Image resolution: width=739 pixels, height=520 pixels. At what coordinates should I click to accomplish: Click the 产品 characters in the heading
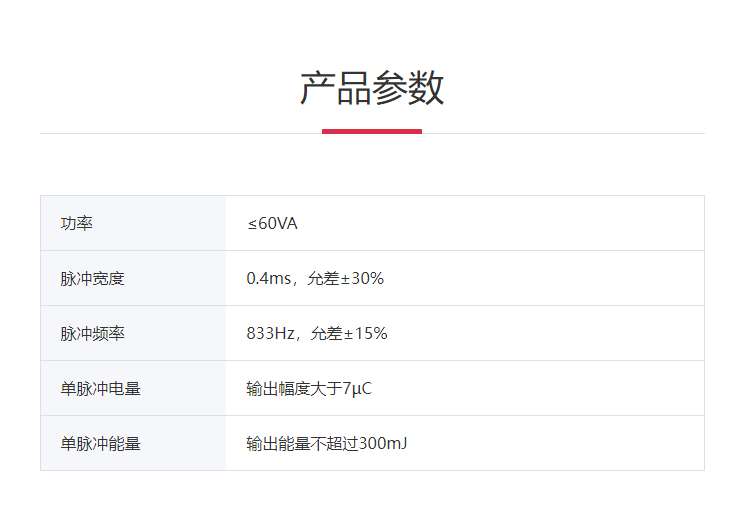click(335, 88)
